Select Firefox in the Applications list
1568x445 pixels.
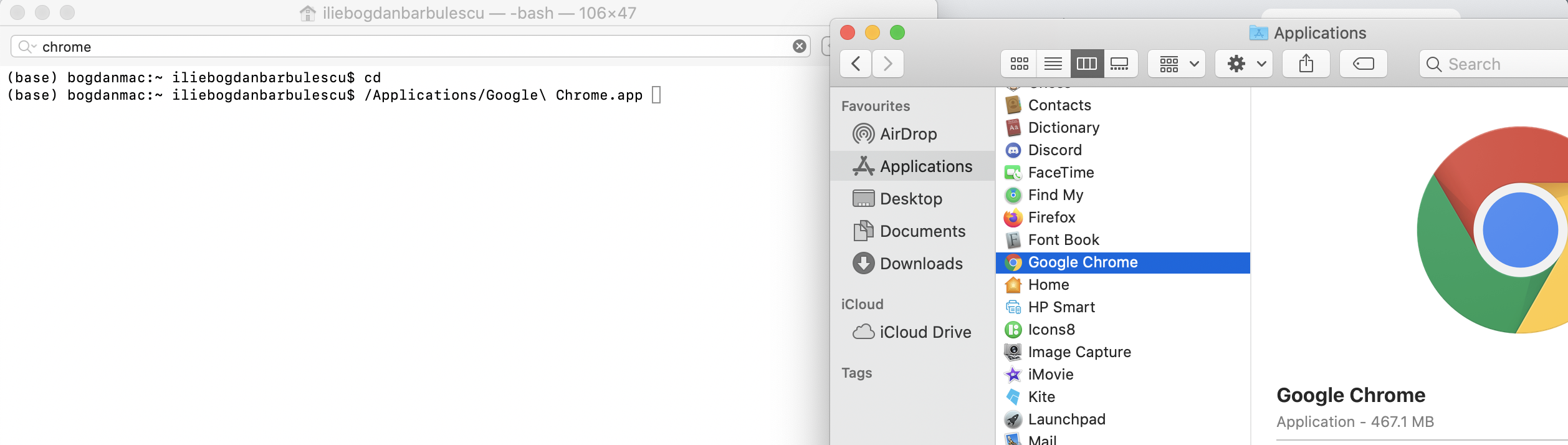[x=1051, y=218]
